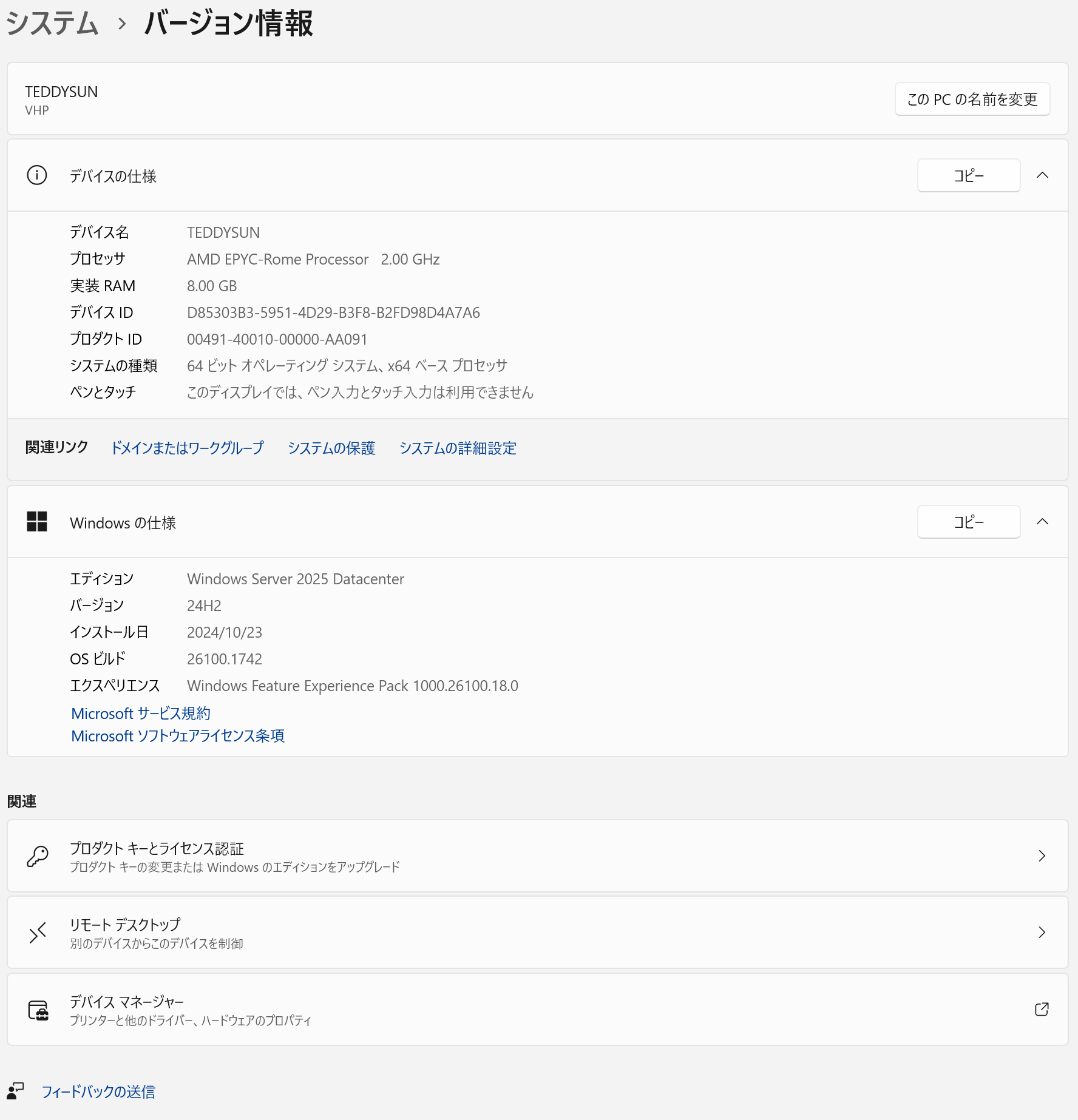
Task: Select OS build 26100.1742
Action: 225,659
